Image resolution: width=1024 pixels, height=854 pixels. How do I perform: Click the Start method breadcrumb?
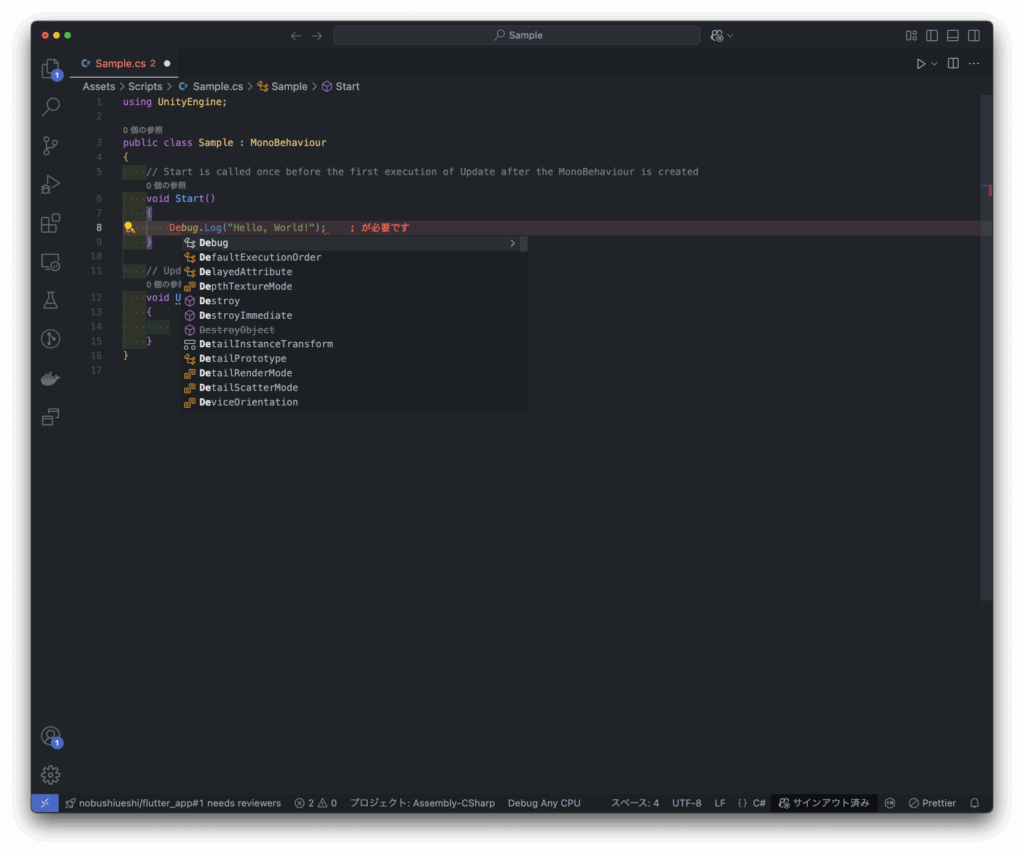340,86
